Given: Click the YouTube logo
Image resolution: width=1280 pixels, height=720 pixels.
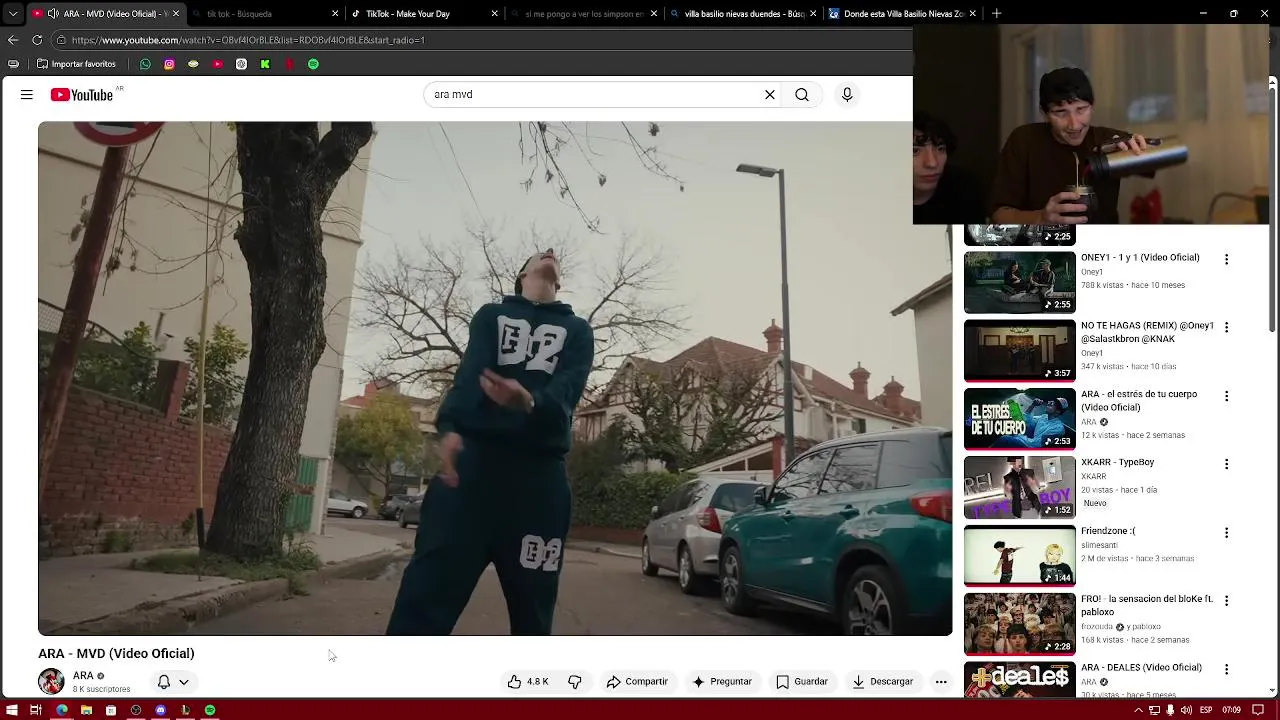Looking at the screenshot, I should 82,95.
